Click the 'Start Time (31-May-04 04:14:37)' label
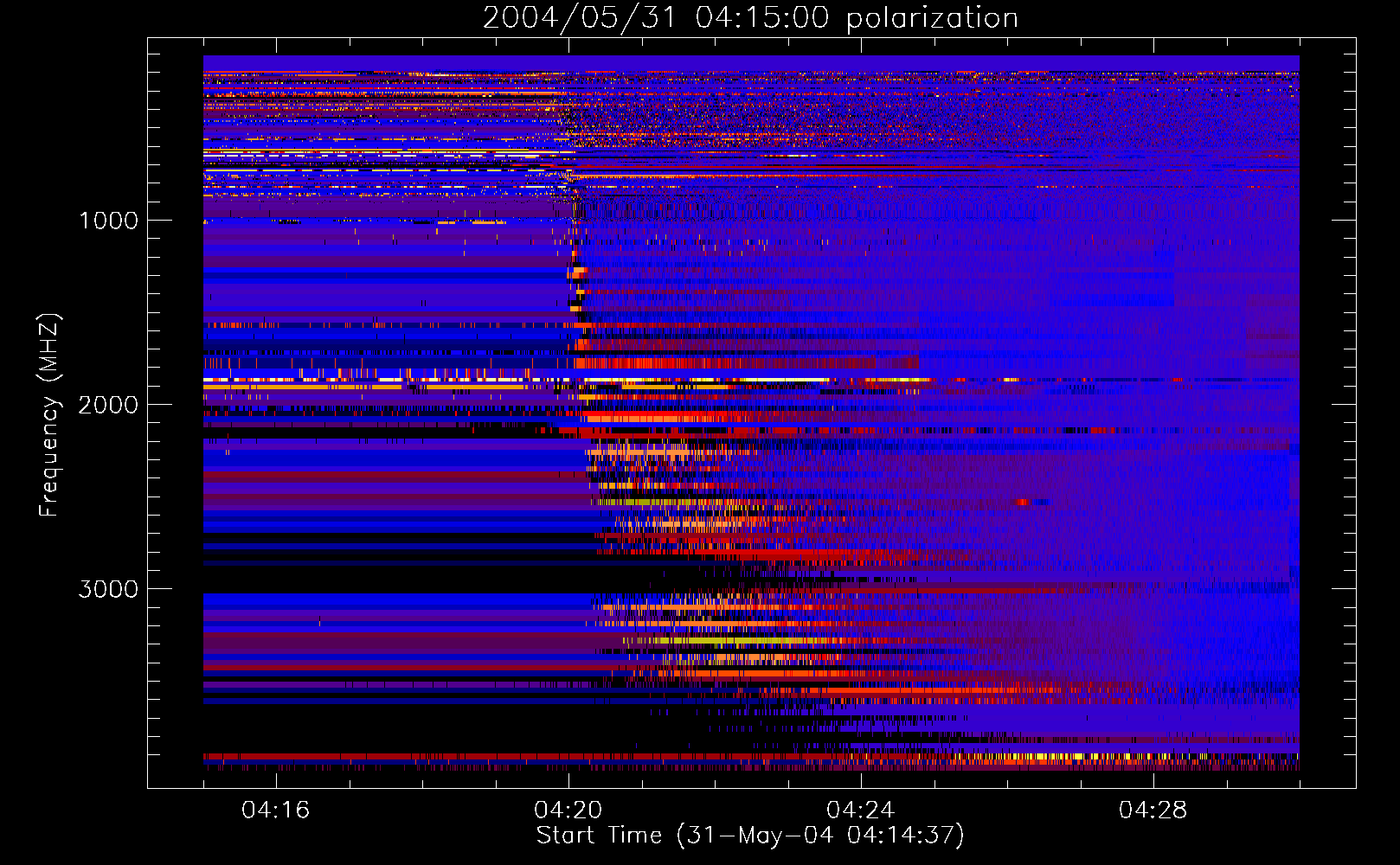Viewport: 1400px width, 865px height. pyautogui.click(x=750, y=836)
